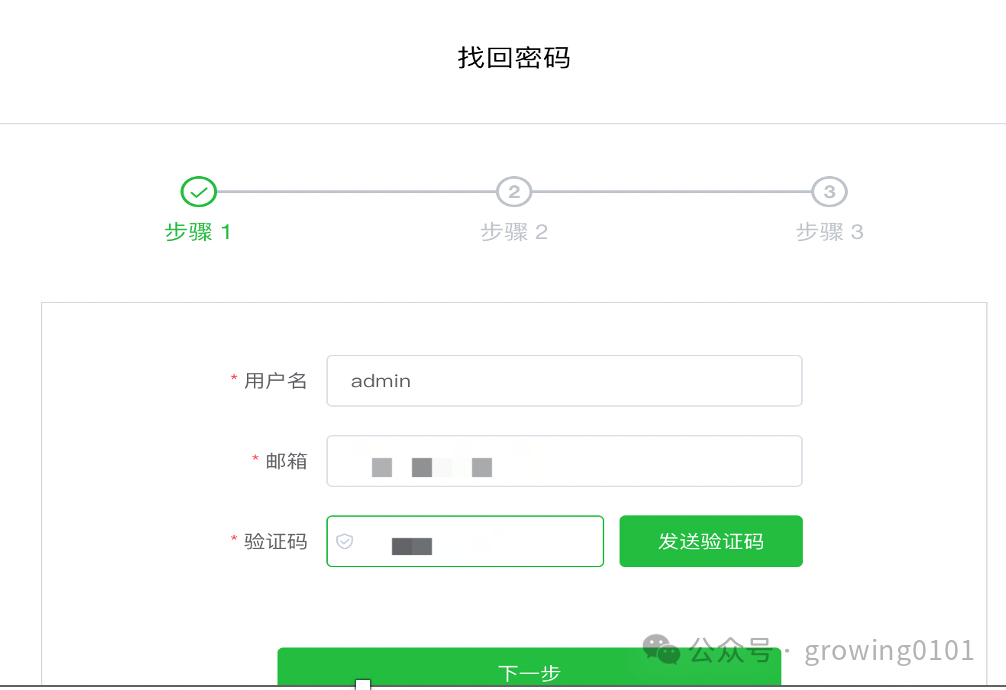Click the step 3 circle indicator
The width and height of the screenshot is (1006, 690).
(829, 191)
